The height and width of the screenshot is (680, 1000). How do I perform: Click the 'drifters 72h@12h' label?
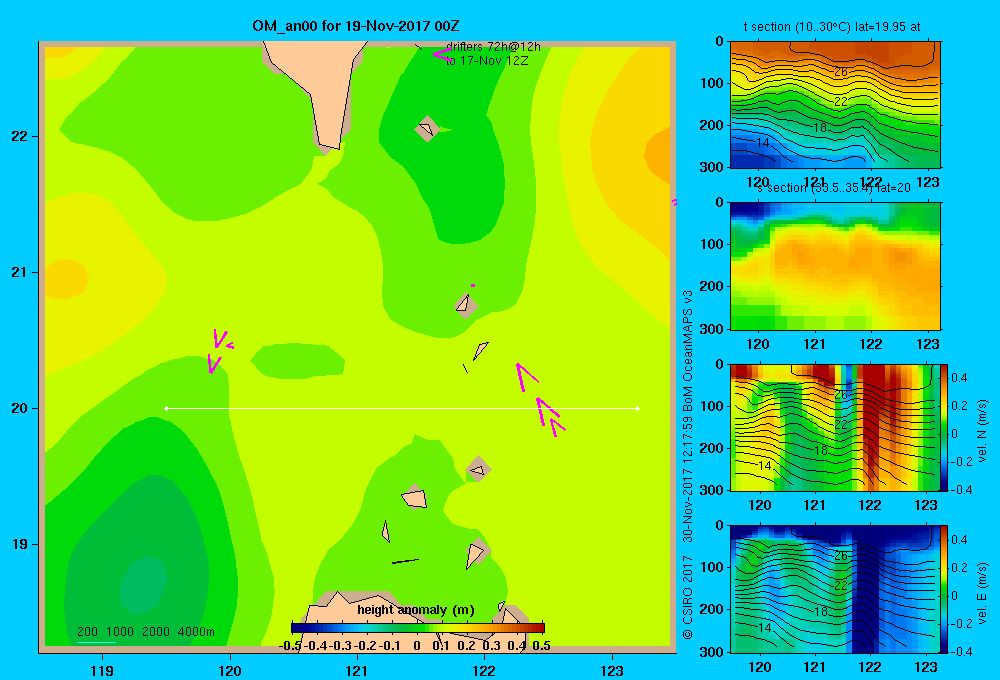pos(493,47)
